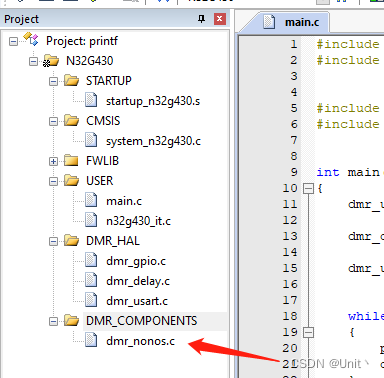Viewport: 384px width, 378px height.
Task: Open dmr_delay.c from the tree
Action: pos(138,281)
